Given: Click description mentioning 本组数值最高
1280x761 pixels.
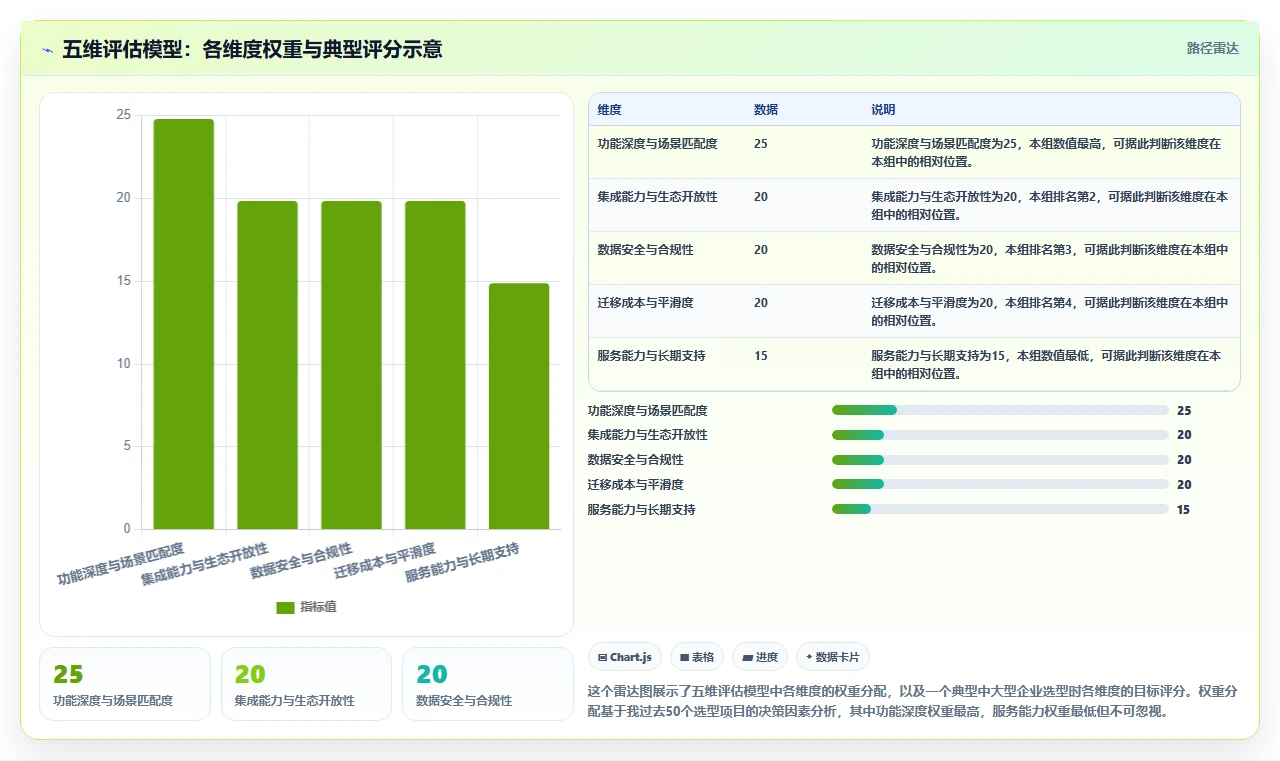Looking at the screenshot, I should coord(1047,153).
